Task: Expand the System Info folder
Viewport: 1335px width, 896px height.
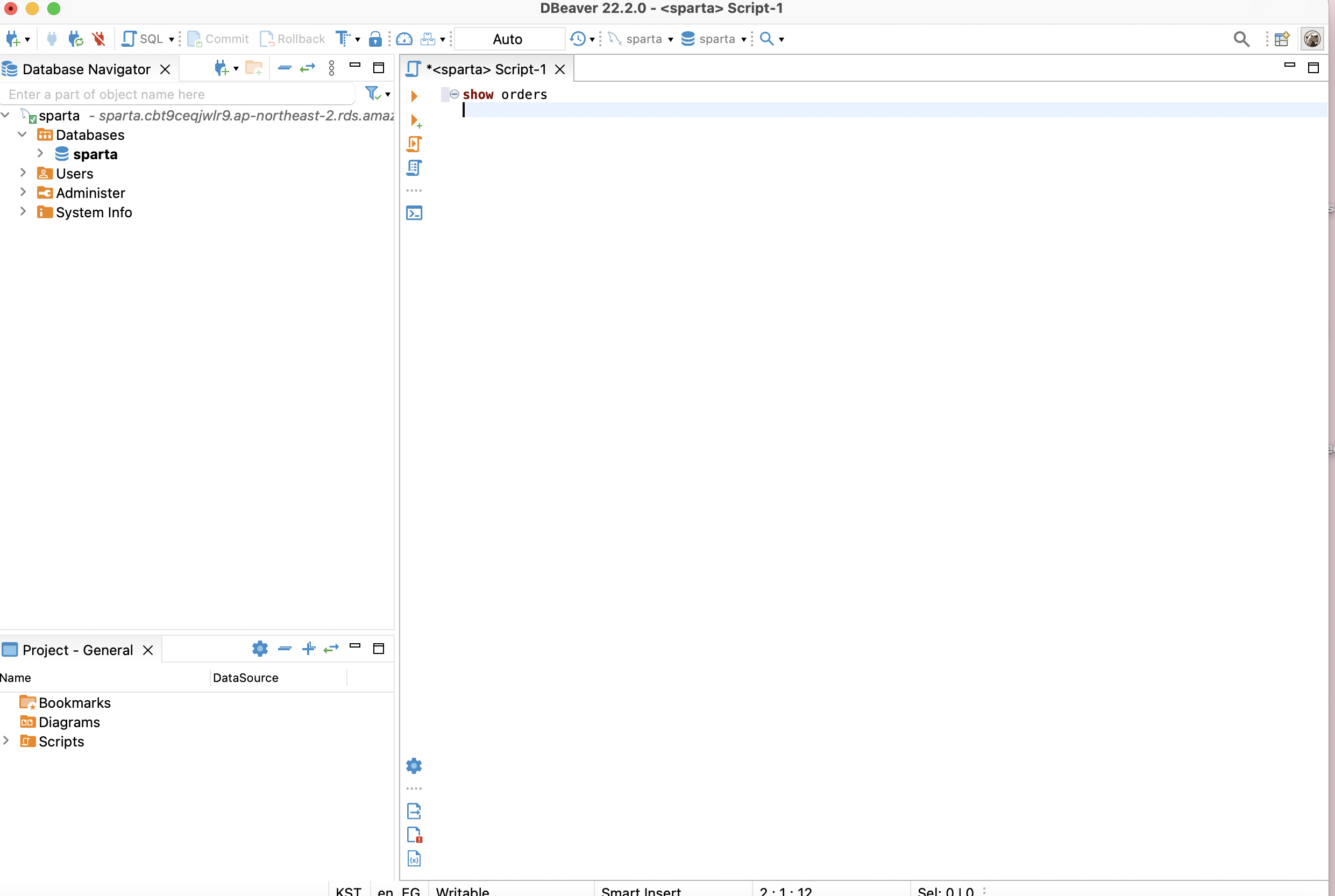Action: coord(23,212)
